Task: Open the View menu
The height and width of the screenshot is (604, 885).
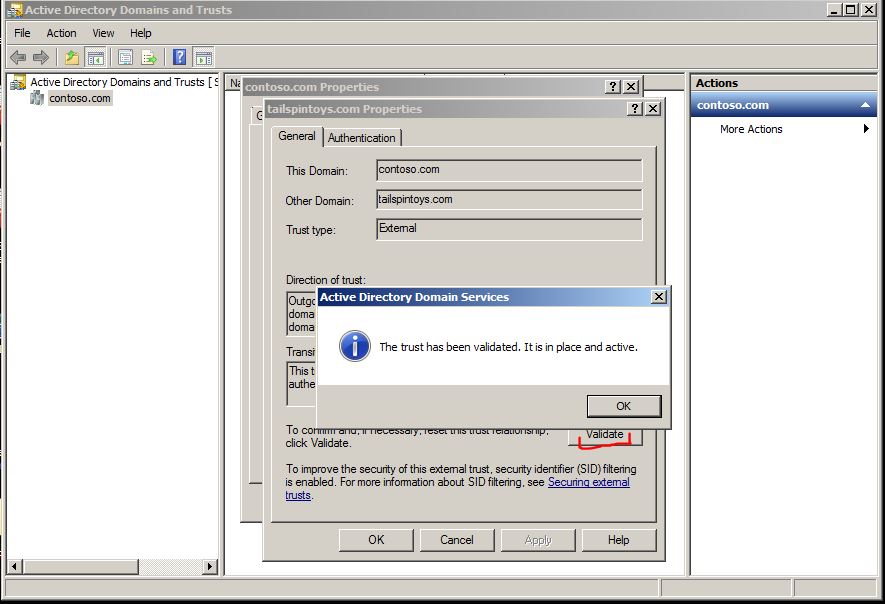Action: click(x=103, y=33)
